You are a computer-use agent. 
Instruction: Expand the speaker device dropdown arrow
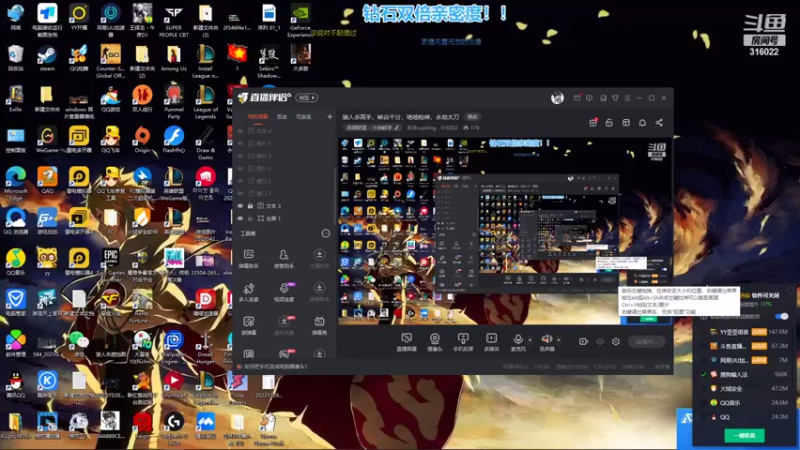[x=559, y=339]
